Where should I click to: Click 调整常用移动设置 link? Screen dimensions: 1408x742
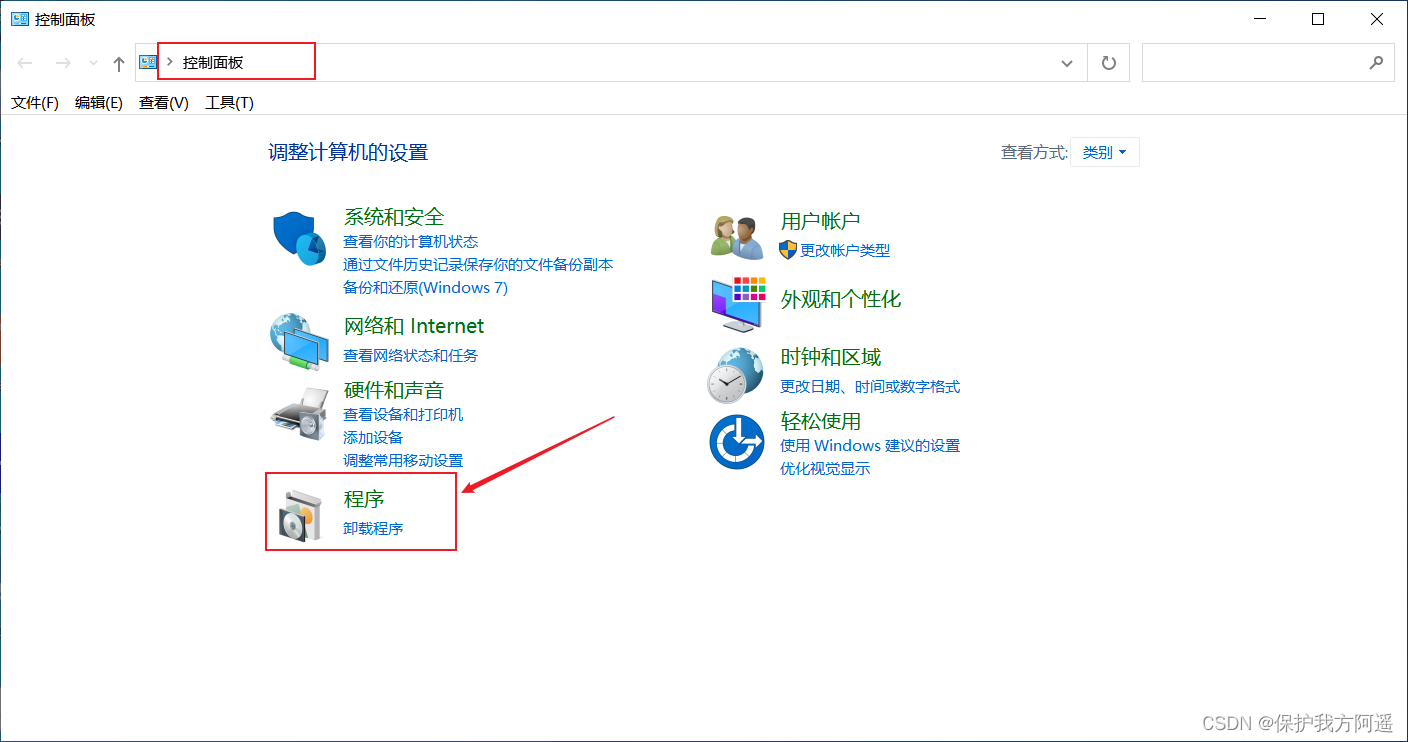[x=403, y=460]
